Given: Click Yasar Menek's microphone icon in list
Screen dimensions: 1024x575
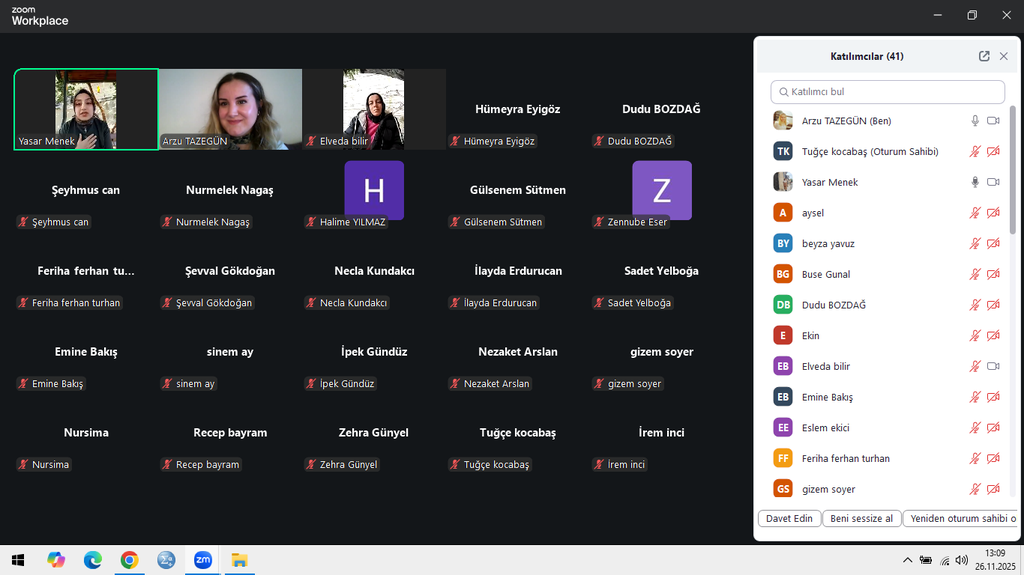Looking at the screenshot, I should pyautogui.click(x=975, y=182).
